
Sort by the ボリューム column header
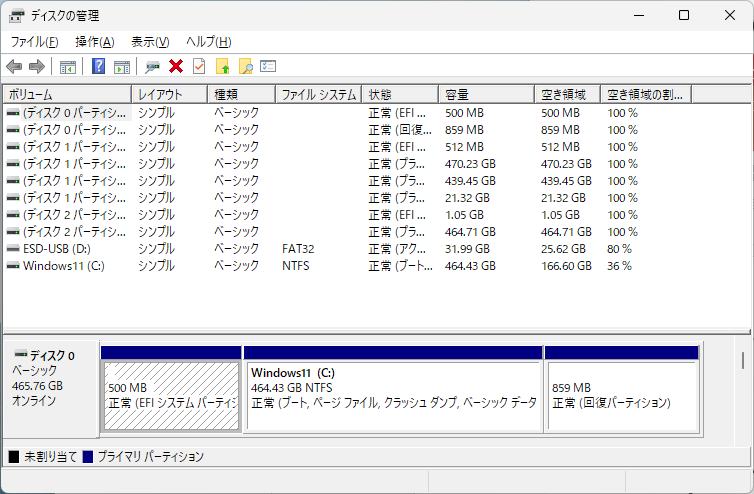pos(67,94)
